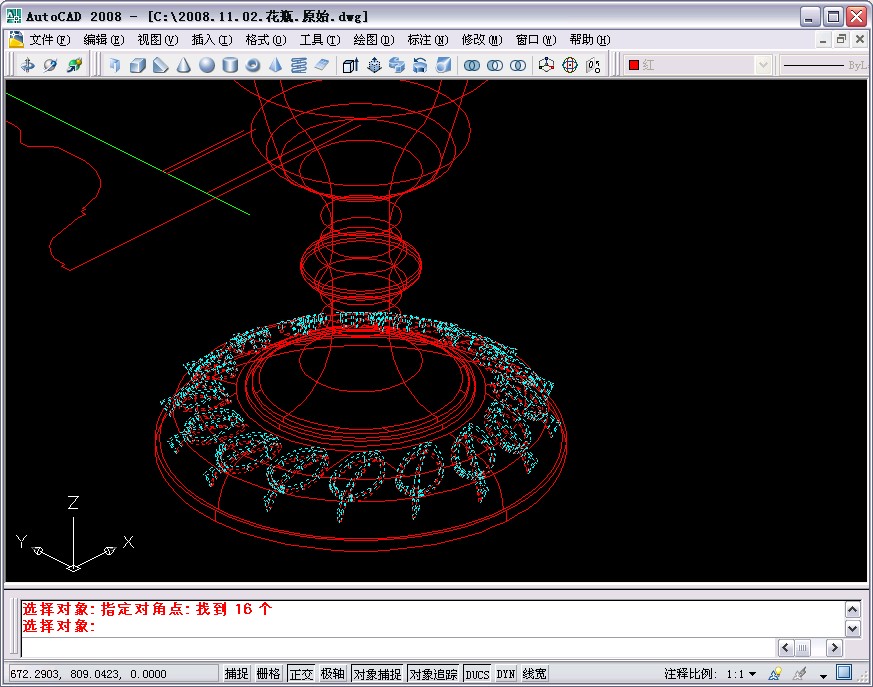This screenshot has height=687, width=873.
Task: Select the 3D Move tool
Action: [x=546, y=65]
